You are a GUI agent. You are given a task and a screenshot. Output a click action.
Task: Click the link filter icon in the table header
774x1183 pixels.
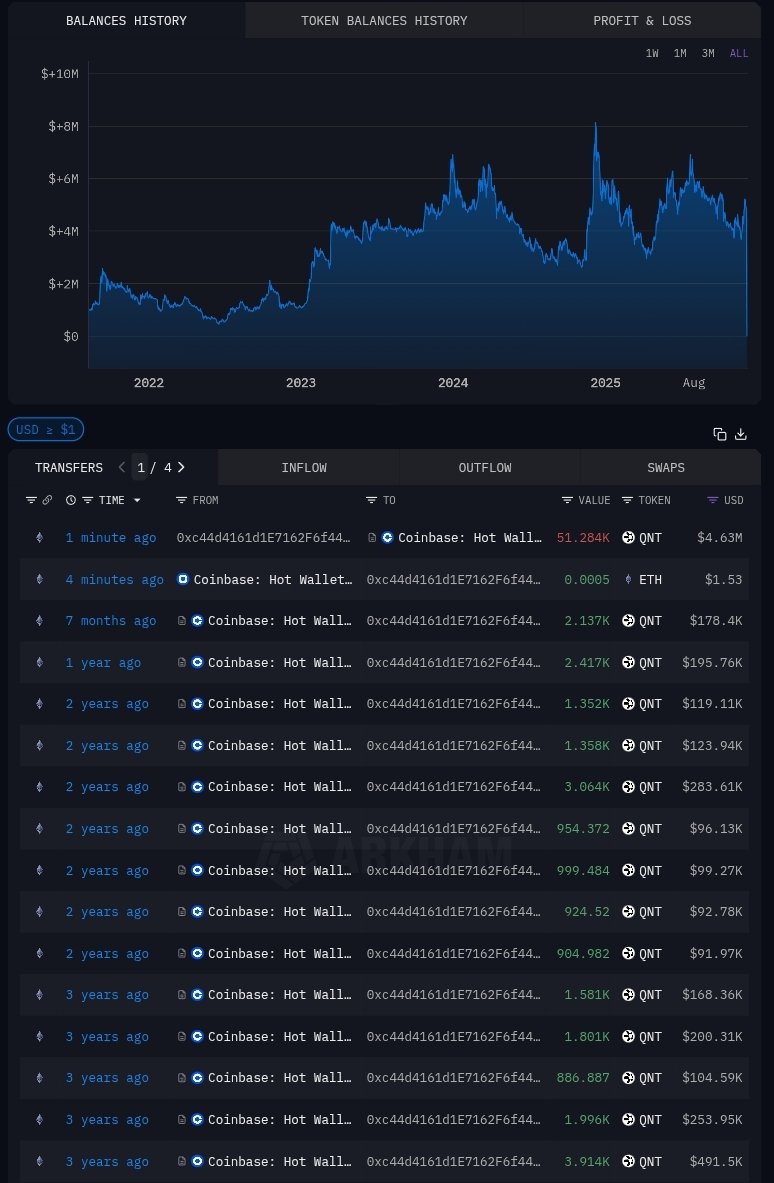(47, 500)
